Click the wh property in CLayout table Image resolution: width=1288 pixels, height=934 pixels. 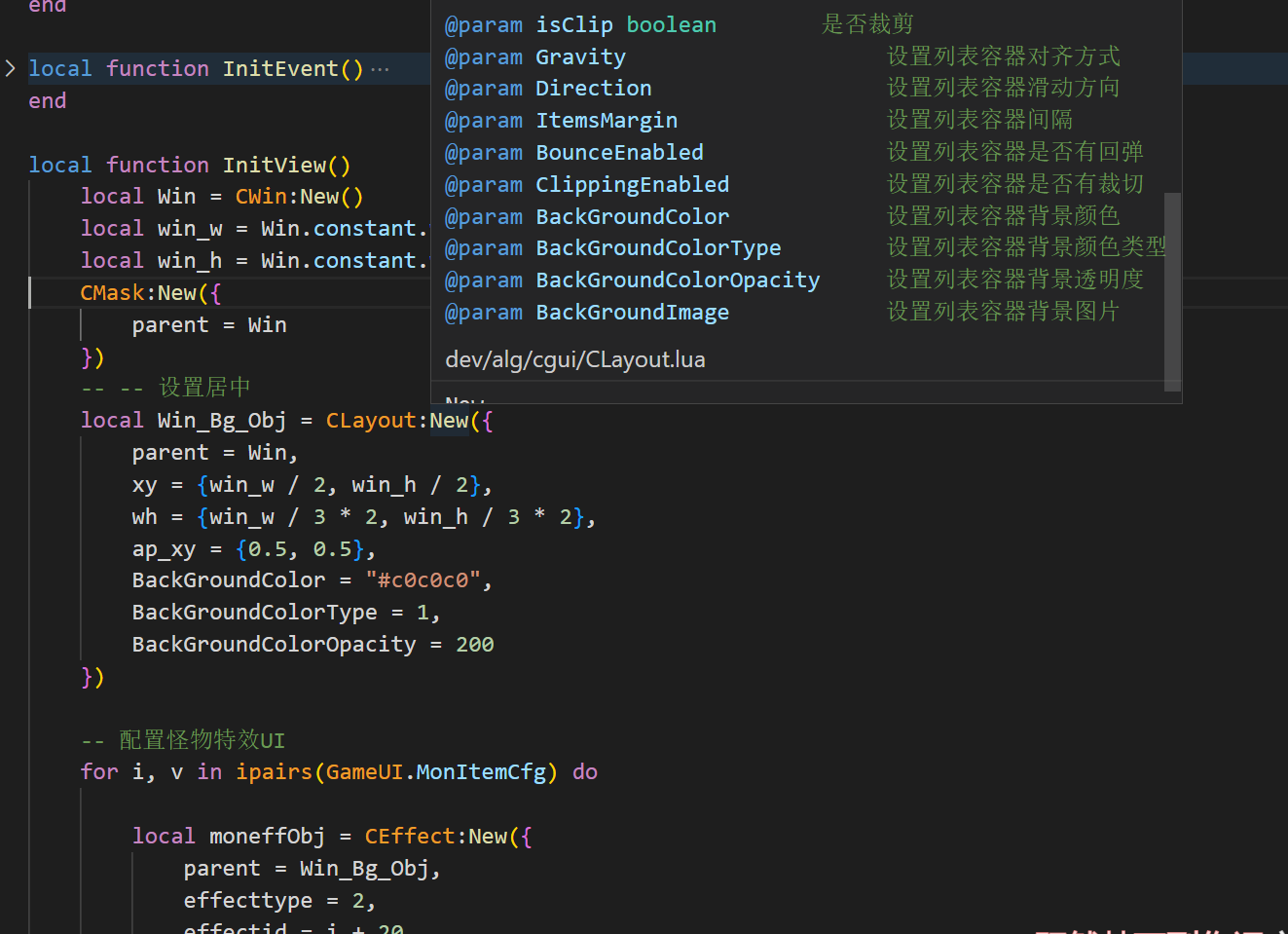click(x=145, y=517)
